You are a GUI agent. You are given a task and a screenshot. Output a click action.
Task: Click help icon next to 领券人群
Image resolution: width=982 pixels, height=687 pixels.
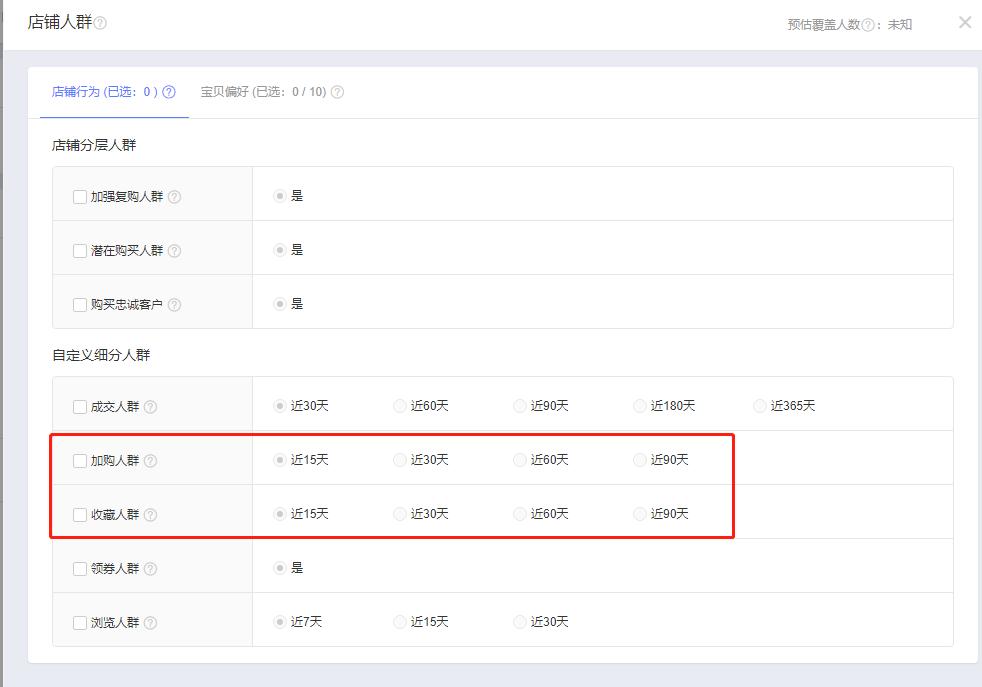(150, 569)
